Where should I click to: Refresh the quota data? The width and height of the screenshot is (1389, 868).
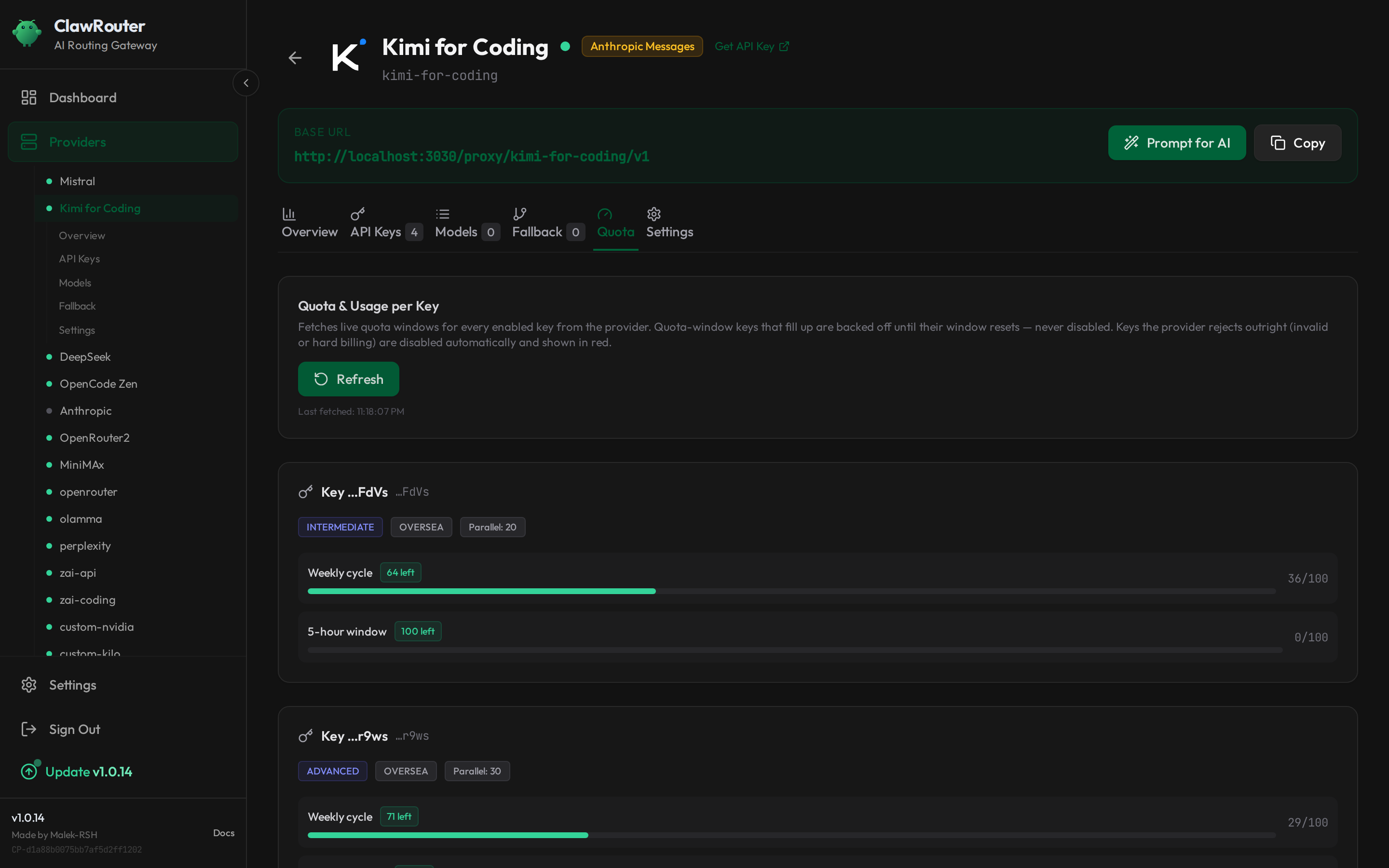[348, 379]
